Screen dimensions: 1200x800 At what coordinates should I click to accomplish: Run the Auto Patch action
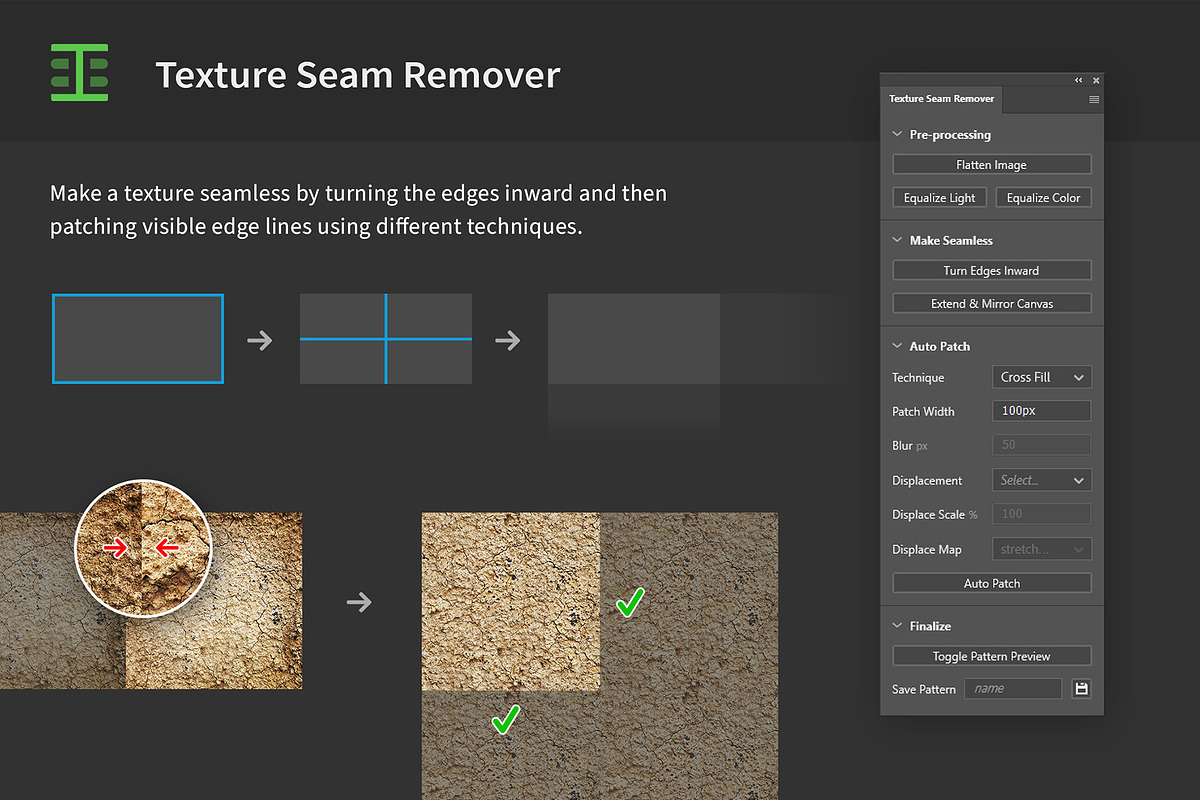point(991,582)
